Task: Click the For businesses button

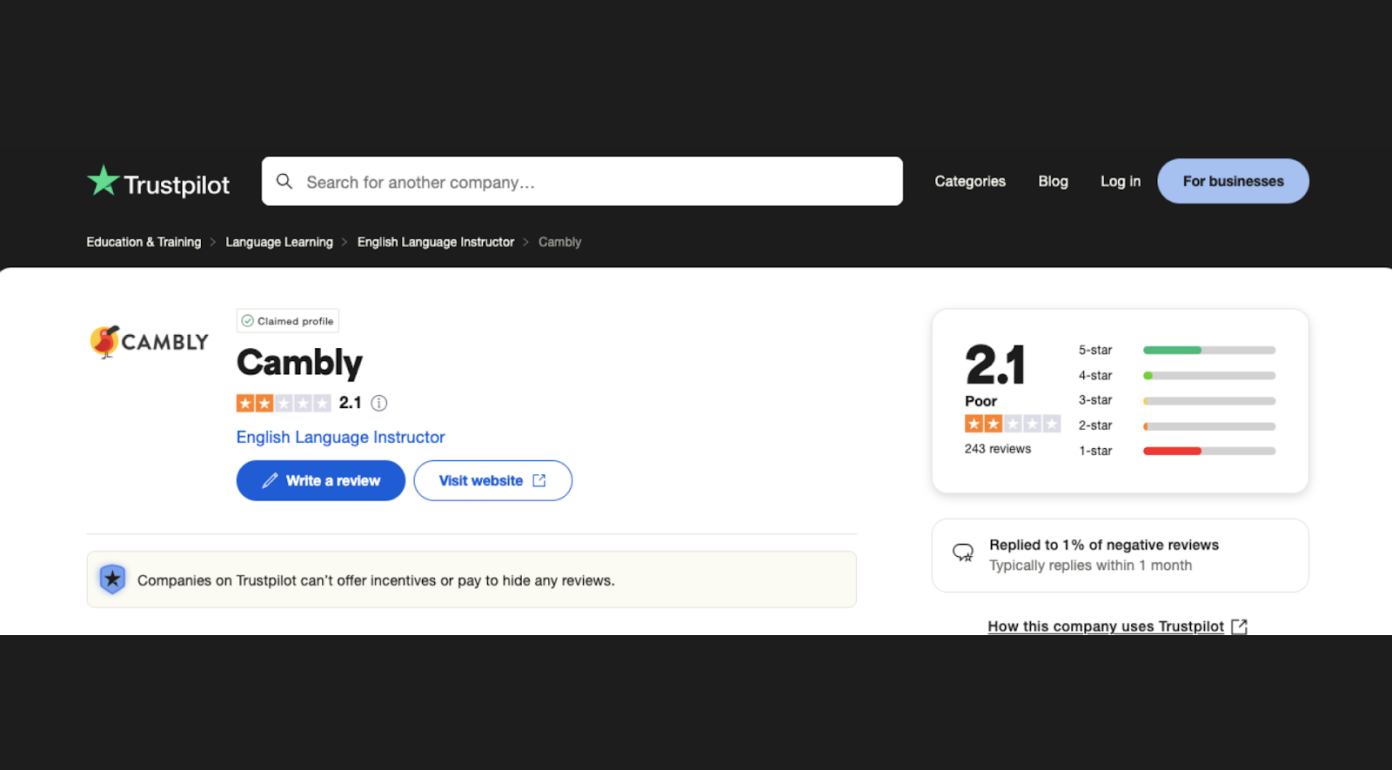Action: [x=1233, y=181]
